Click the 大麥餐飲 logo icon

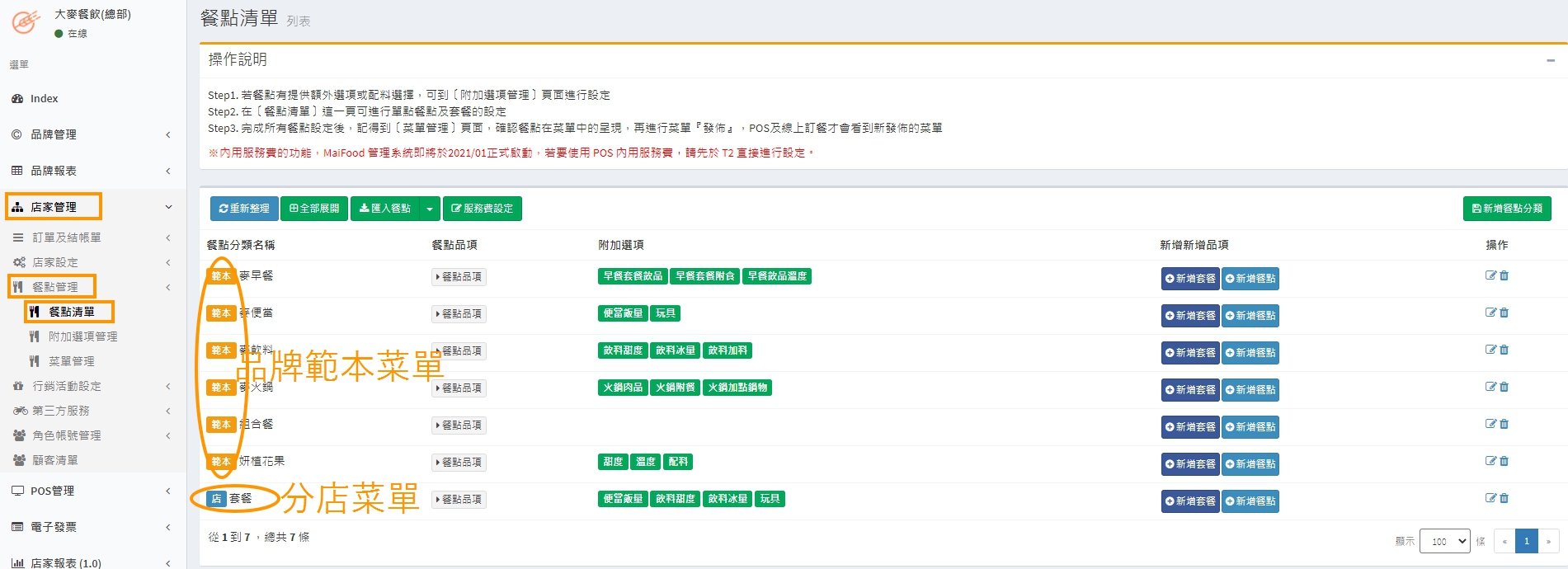[x=25, y=22]
